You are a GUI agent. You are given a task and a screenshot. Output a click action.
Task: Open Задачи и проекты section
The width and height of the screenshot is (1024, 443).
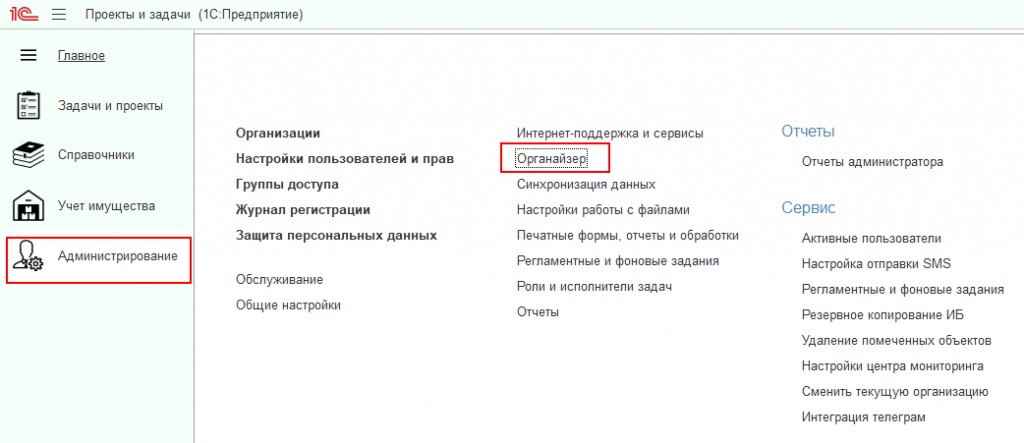point(110,105)
